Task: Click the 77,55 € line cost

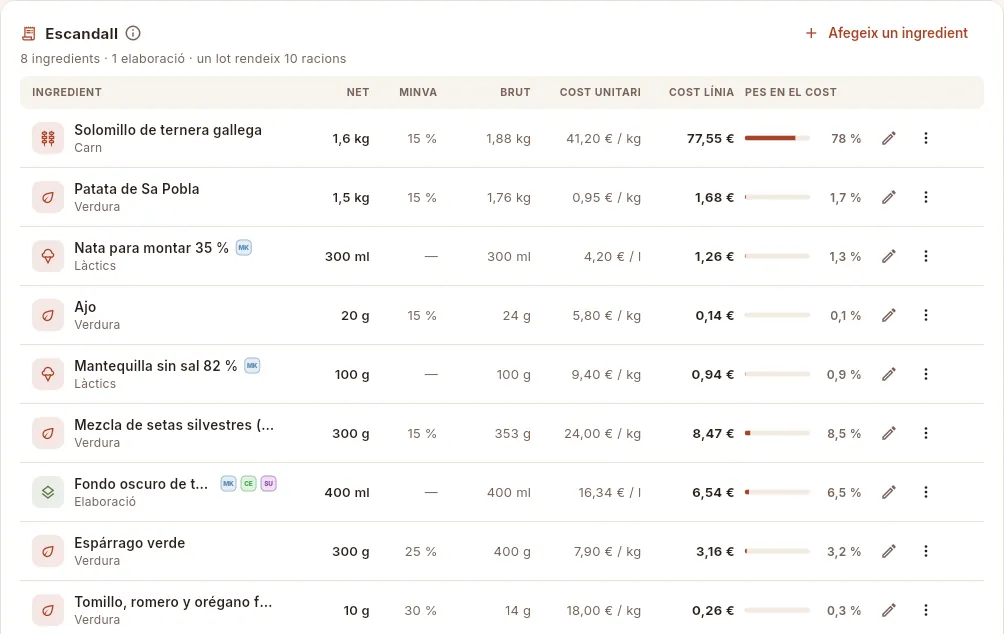Action: (x=710, y=138)
